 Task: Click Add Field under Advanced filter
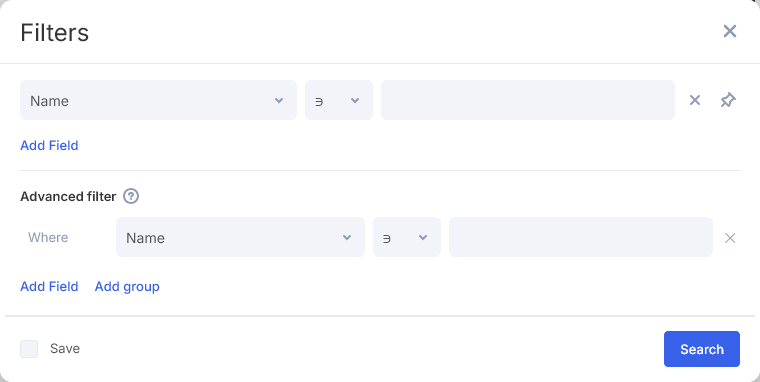click(x=49, y=286)
